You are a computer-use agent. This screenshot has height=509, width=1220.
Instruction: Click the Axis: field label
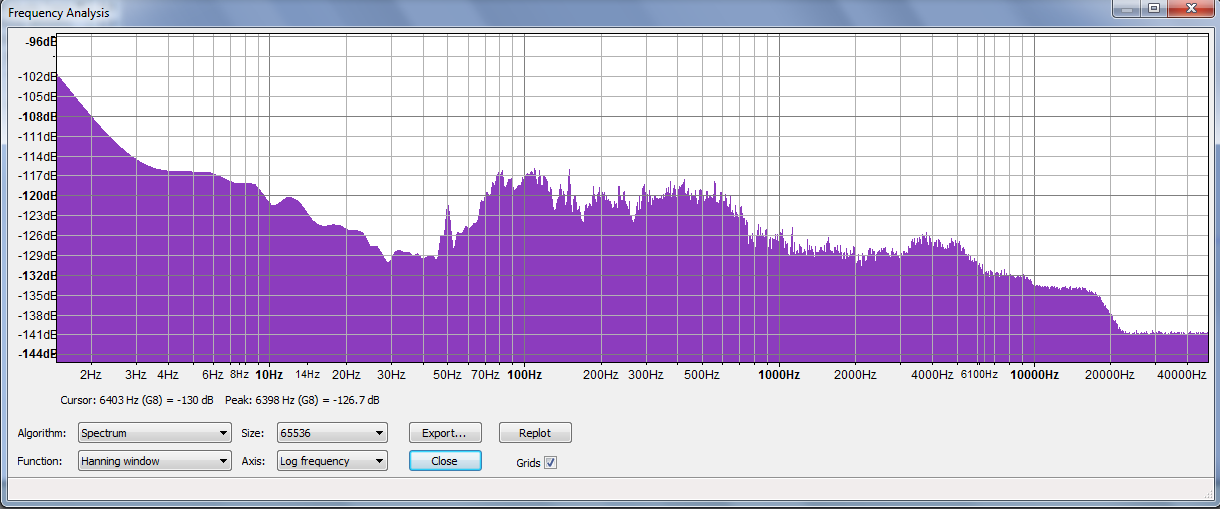point(253,461)
